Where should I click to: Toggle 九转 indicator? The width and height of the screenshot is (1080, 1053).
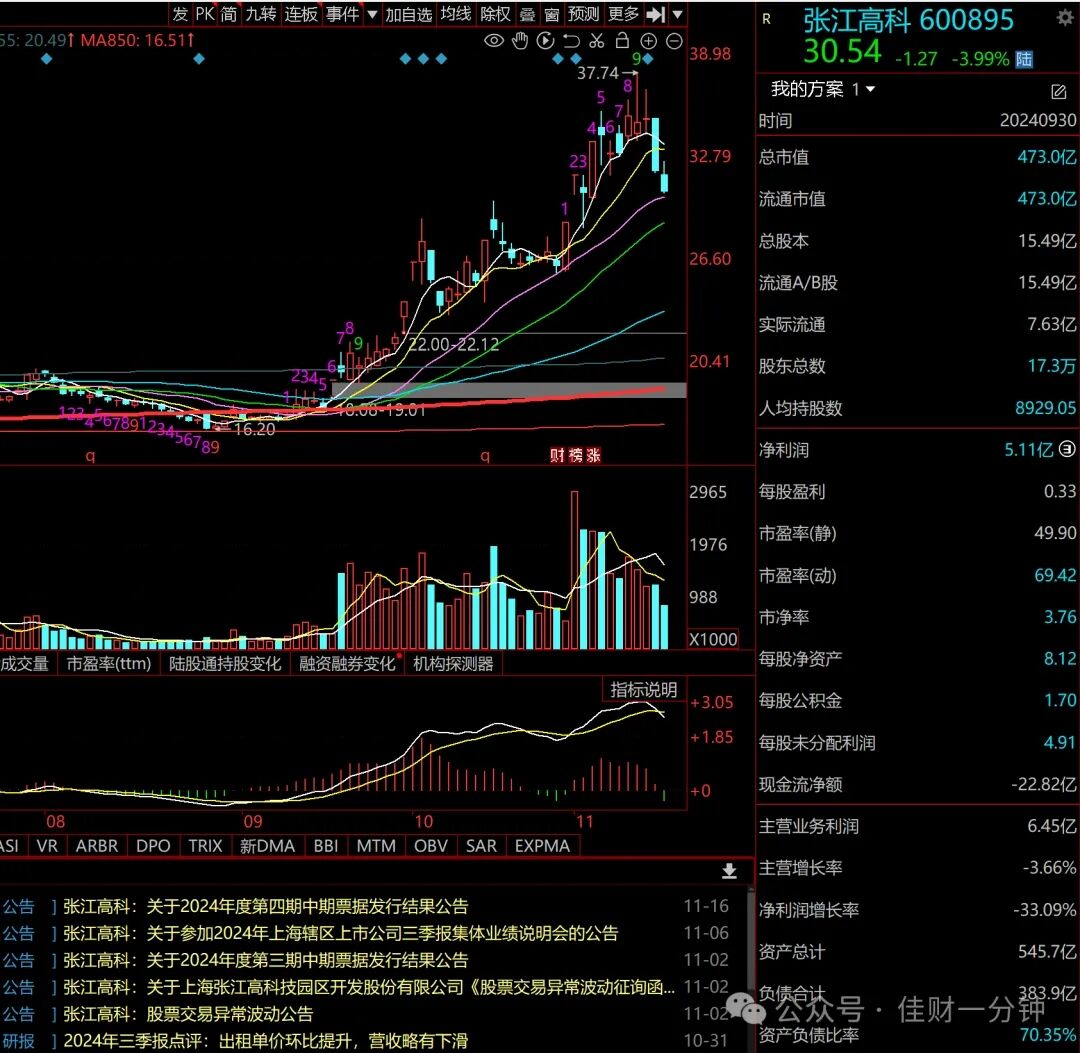tap(261, 14)
